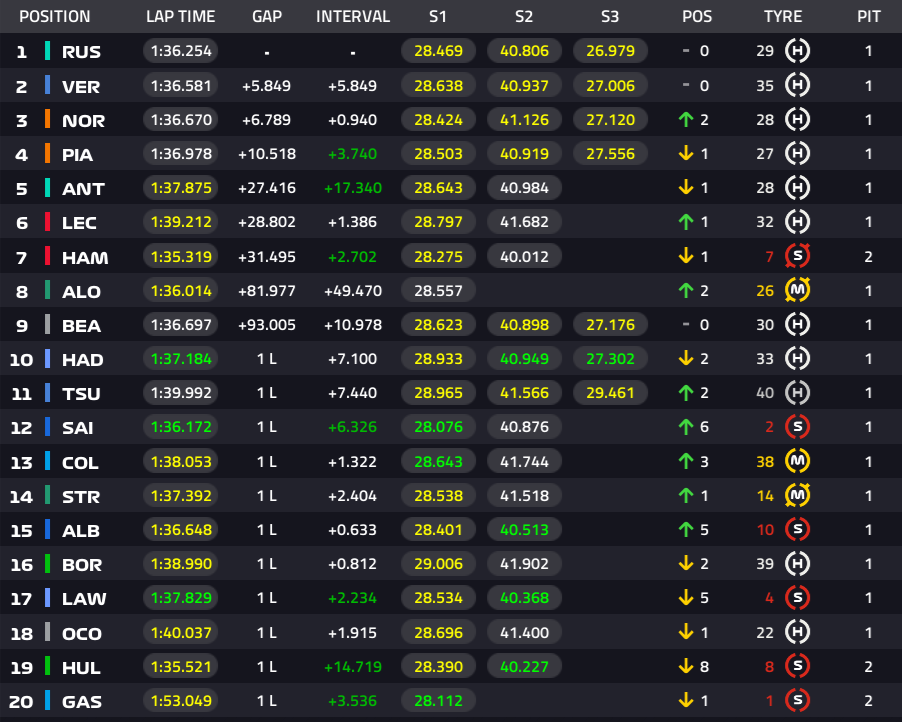The height and width of the screenshot is (722, 902).
Task: Select driver name RUS
Action: pyautogui.click(x=81, y=52)
